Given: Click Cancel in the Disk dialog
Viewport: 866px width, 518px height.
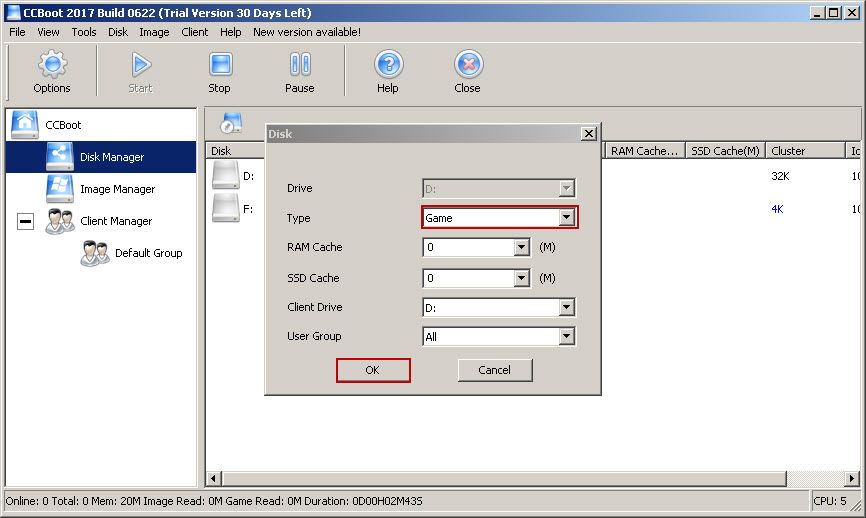Looking at the screenshot, I should (x=495, y=370).
